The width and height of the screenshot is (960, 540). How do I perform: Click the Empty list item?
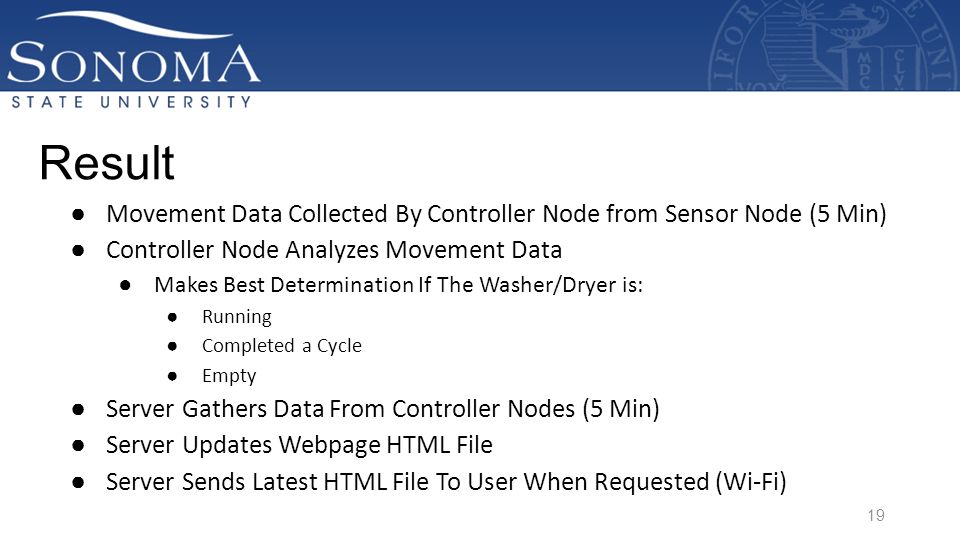(229, 375)
